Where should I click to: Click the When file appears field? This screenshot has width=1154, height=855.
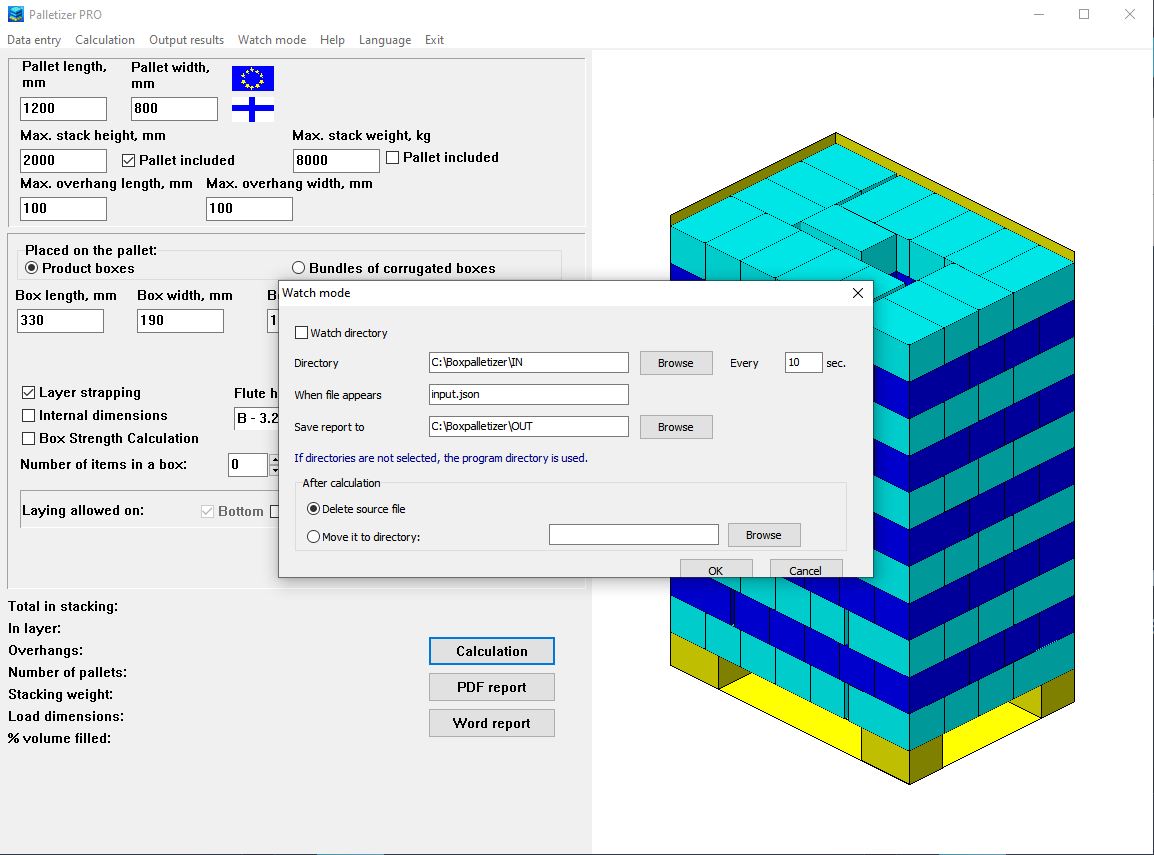point(528,394)
